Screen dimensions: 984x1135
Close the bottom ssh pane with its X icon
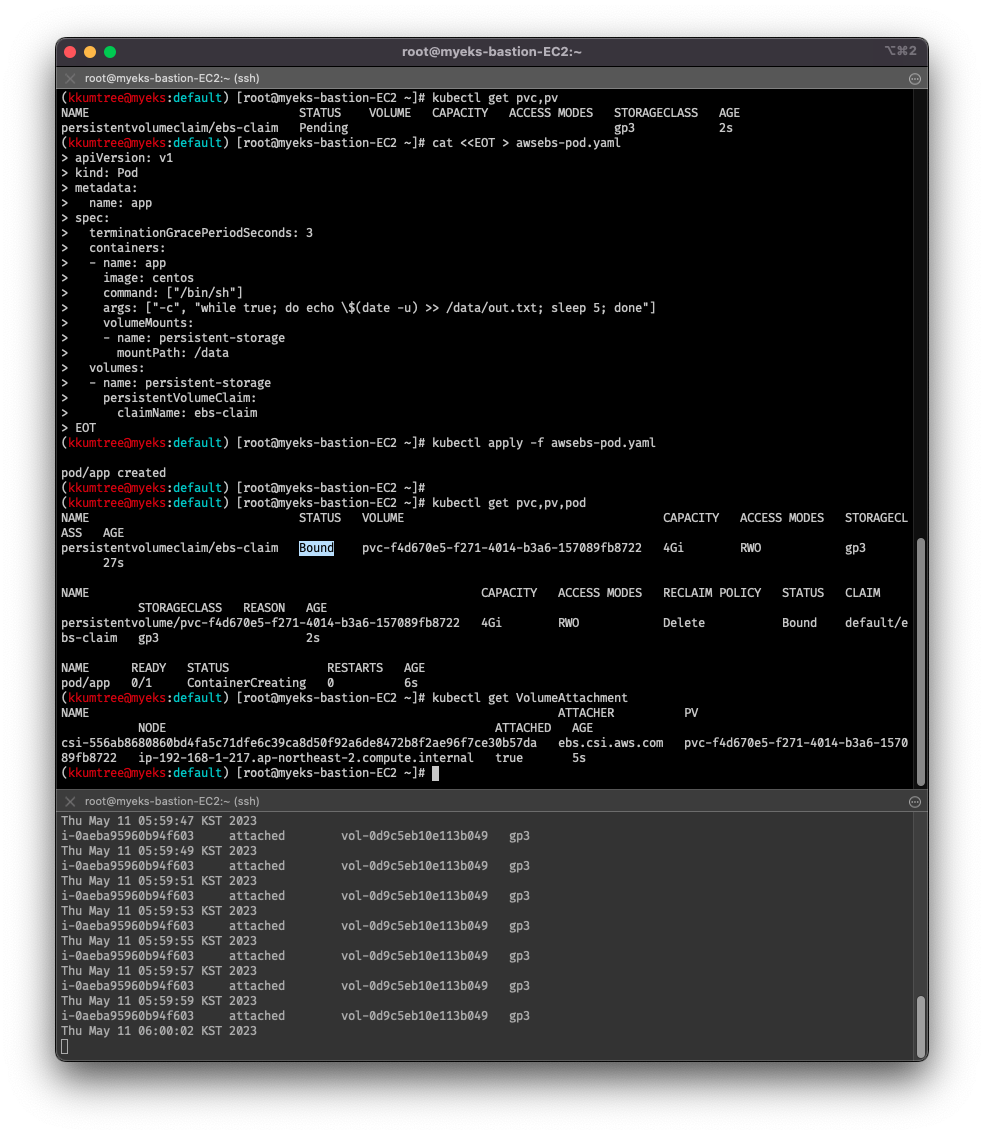point(70,801)
